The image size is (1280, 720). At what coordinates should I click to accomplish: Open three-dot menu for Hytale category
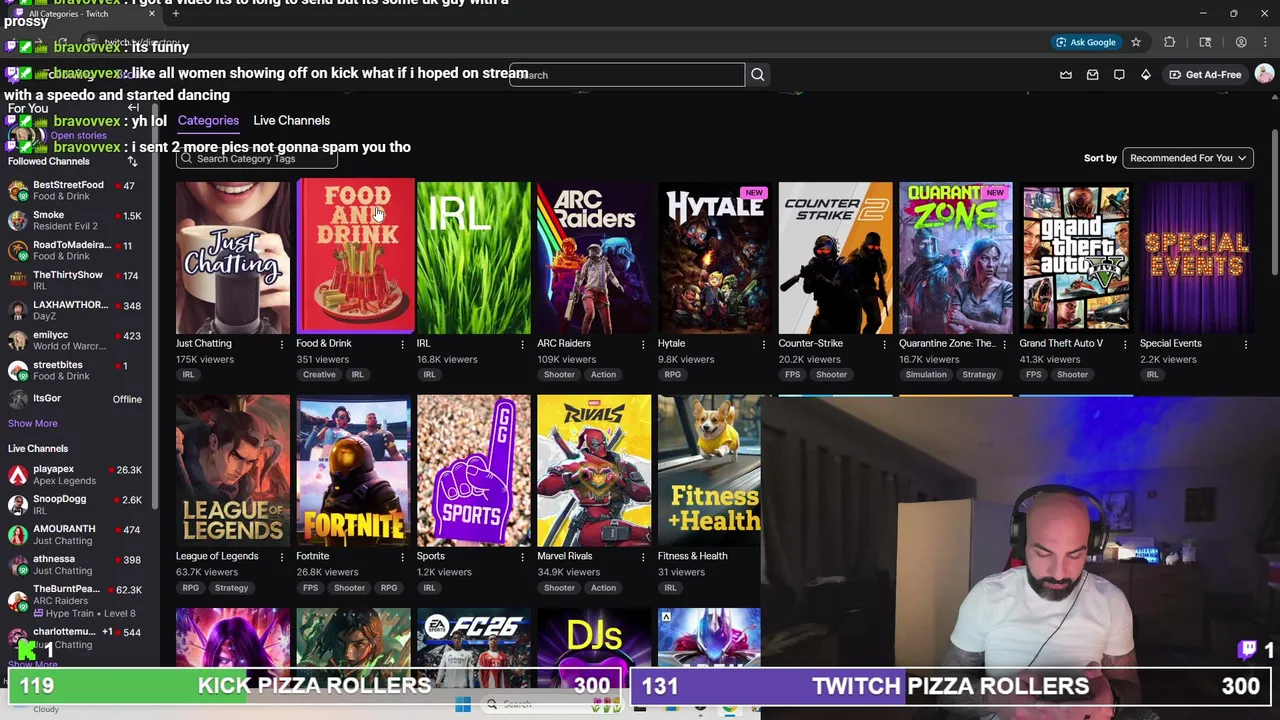[763, 344]
